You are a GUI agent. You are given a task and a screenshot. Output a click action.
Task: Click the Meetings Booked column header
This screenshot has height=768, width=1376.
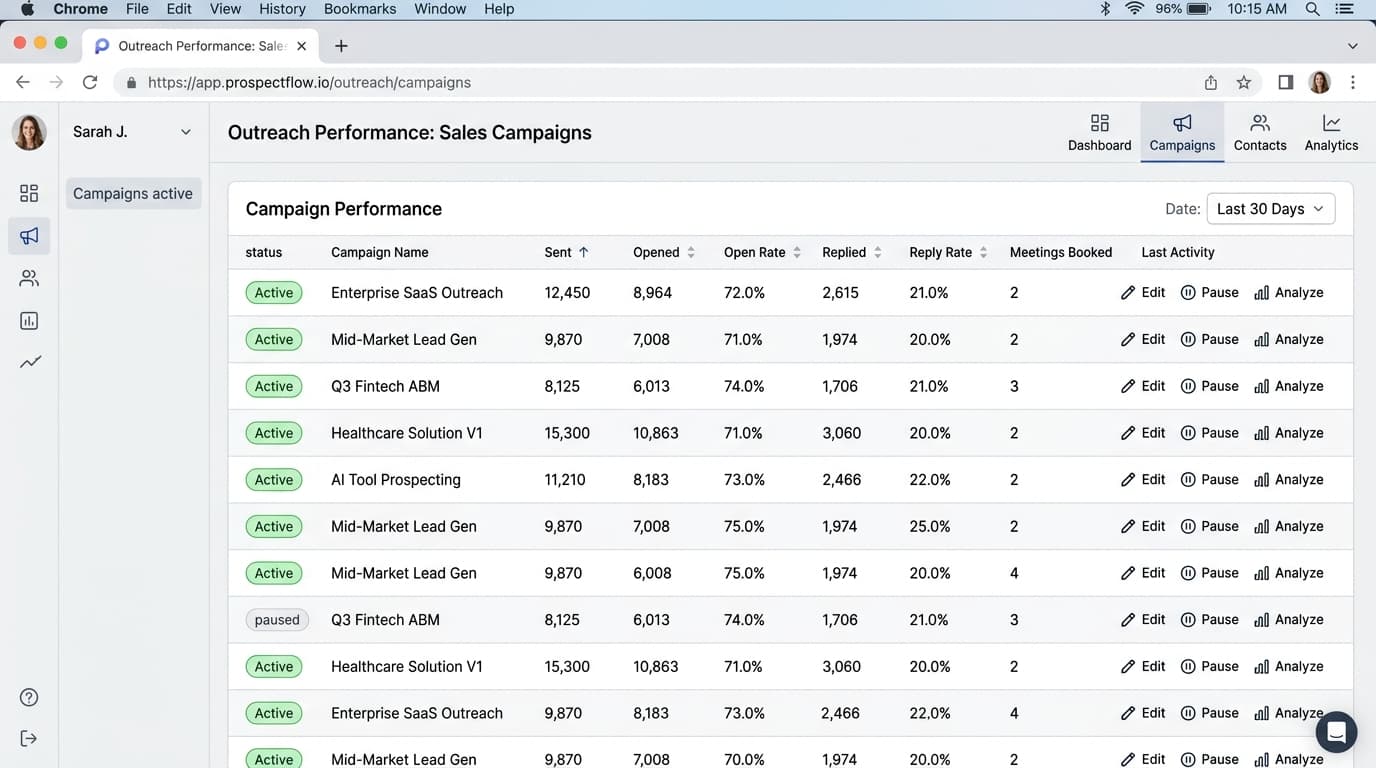tap(1061, 252)
